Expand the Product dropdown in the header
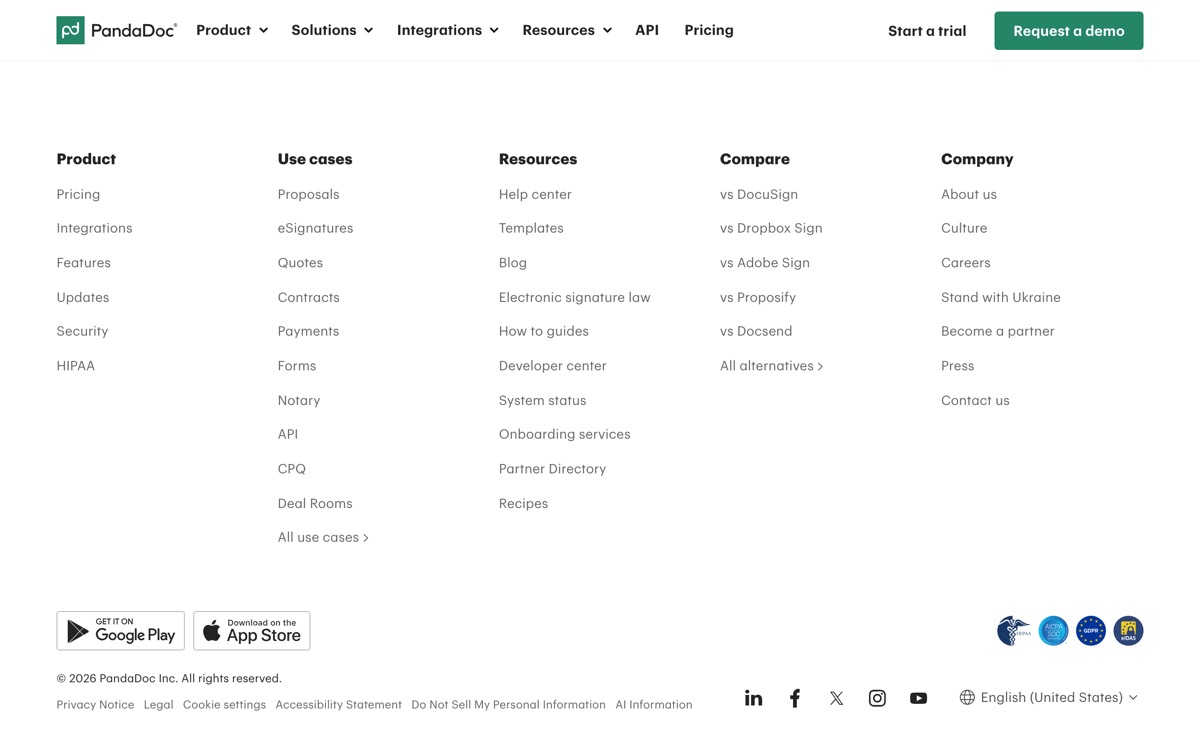Image resolution: width=1200 pixels, height=750 pixels. [232, 30]
